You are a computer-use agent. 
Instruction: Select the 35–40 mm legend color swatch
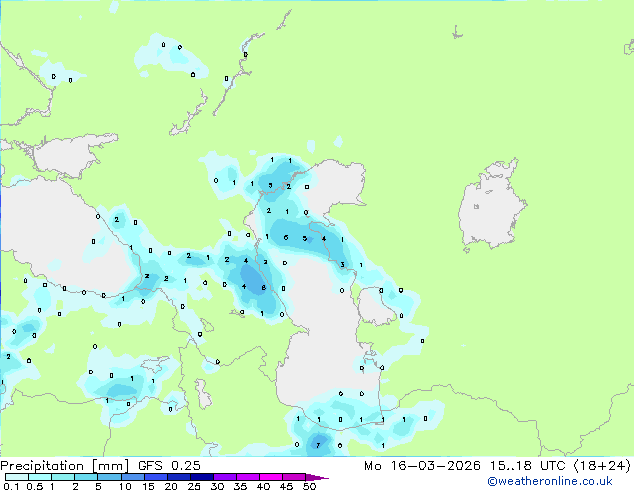point(248,477)
